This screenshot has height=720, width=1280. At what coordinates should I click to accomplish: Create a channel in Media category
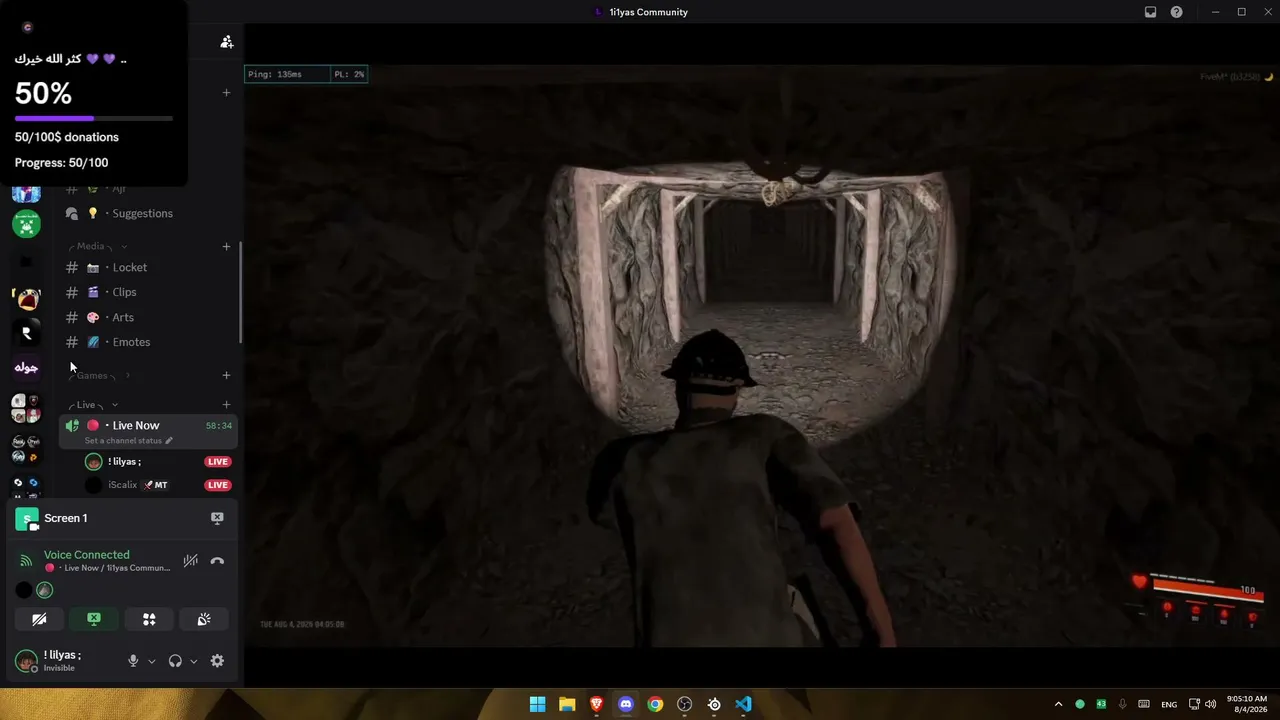pos(226,246)
